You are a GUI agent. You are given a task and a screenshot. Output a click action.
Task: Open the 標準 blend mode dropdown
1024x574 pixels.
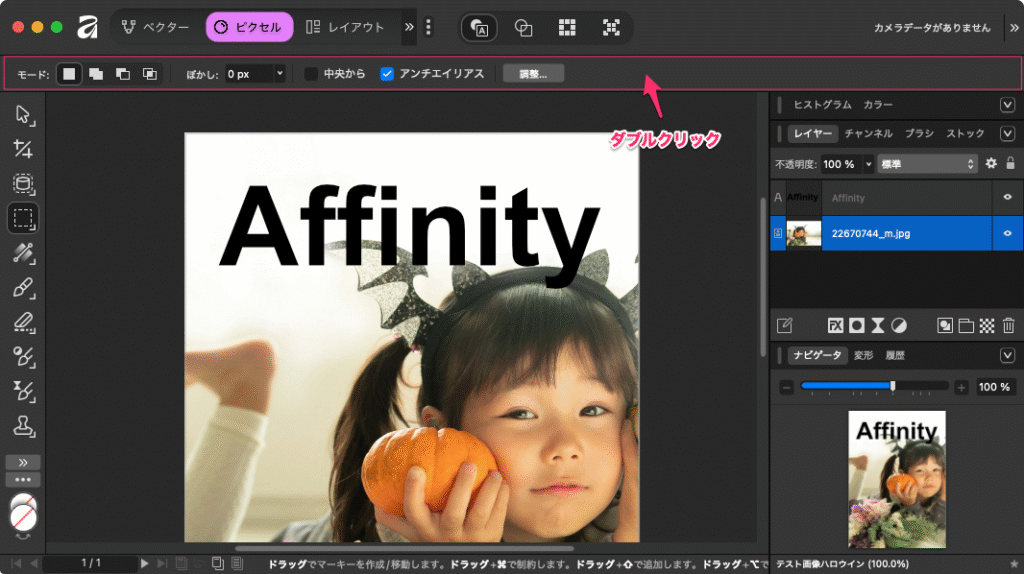pos(926,163)
